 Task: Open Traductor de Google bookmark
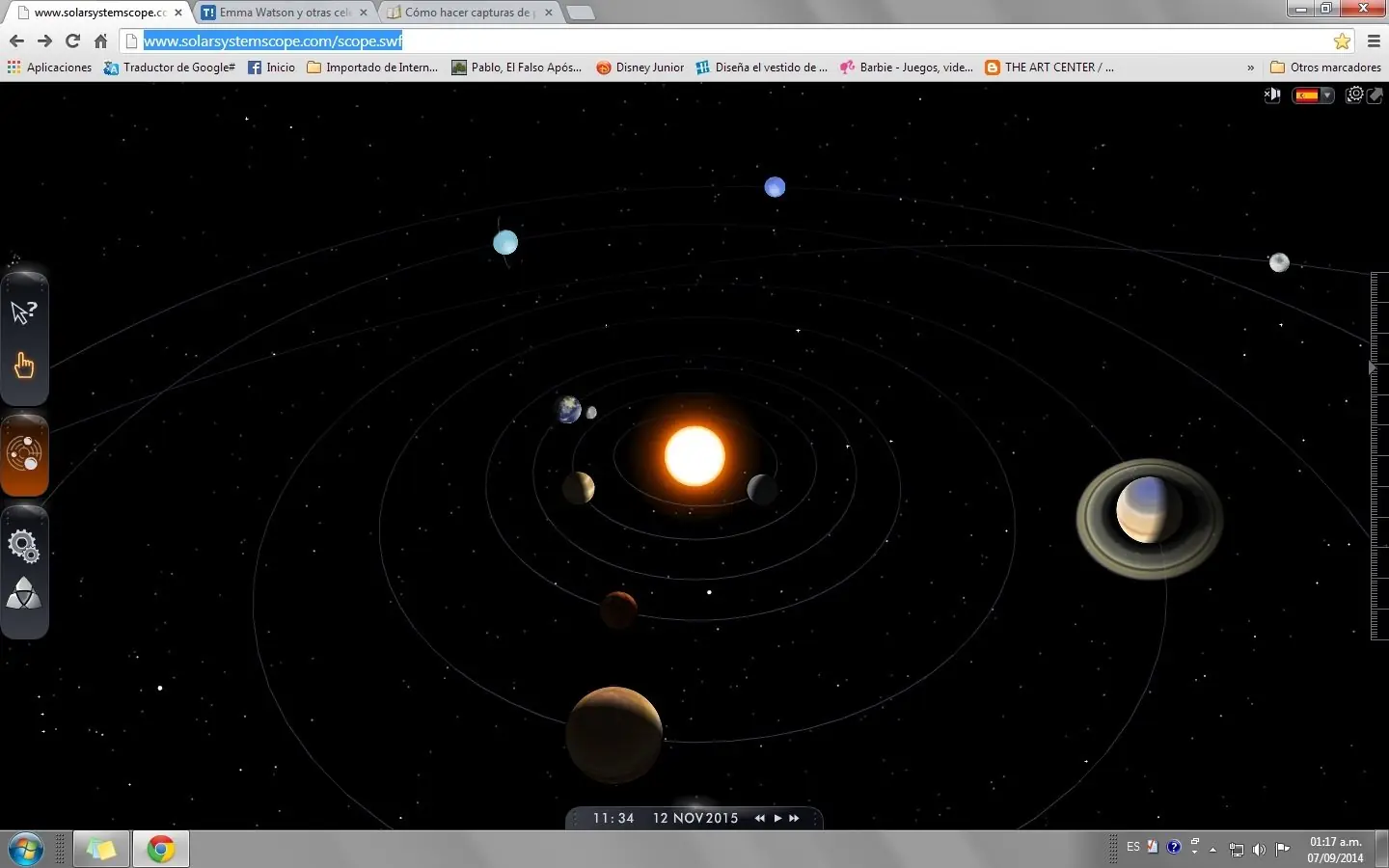click(x=170, y=68)
